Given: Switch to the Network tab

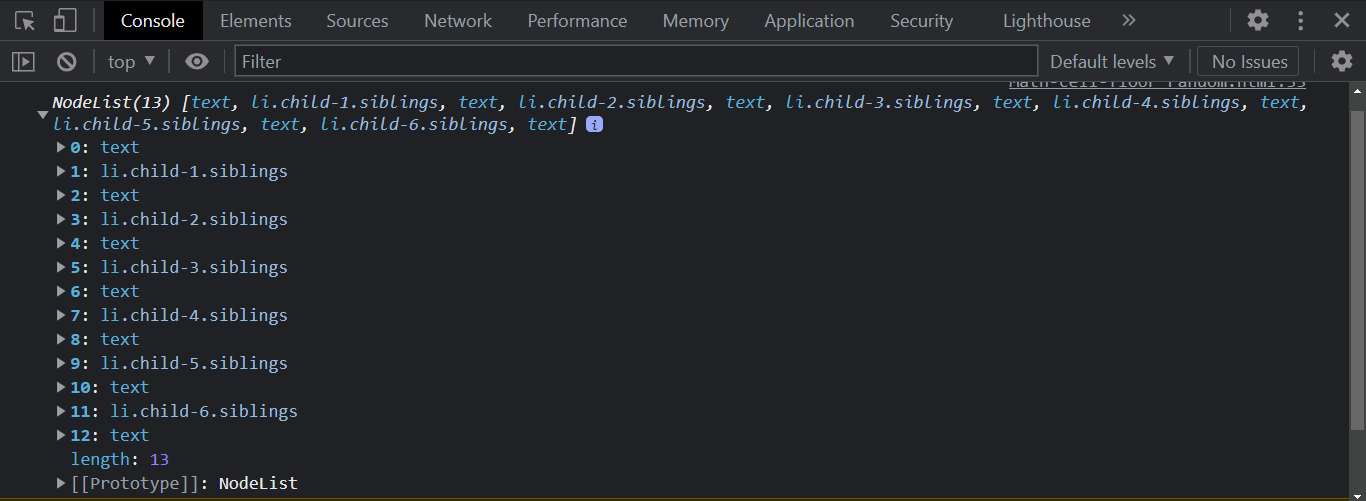Looking at the screenshot, I should (458, 20).
